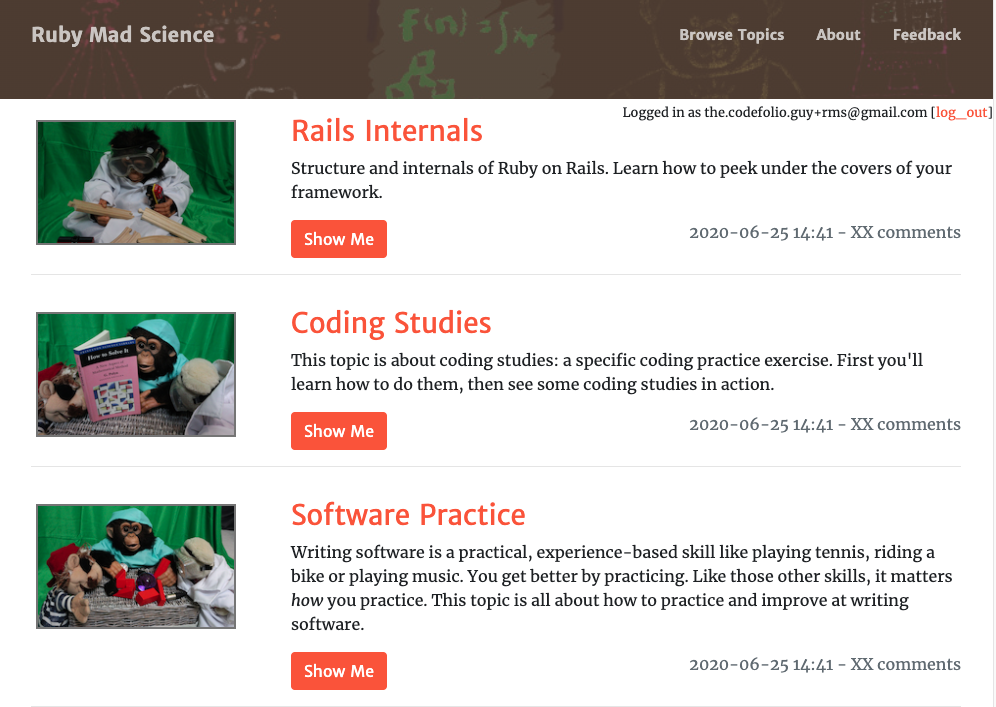Click the Software Practice comments count text
Image resolution: width=996 pixels, height=707 pixels.
click(x=905, y=664)
